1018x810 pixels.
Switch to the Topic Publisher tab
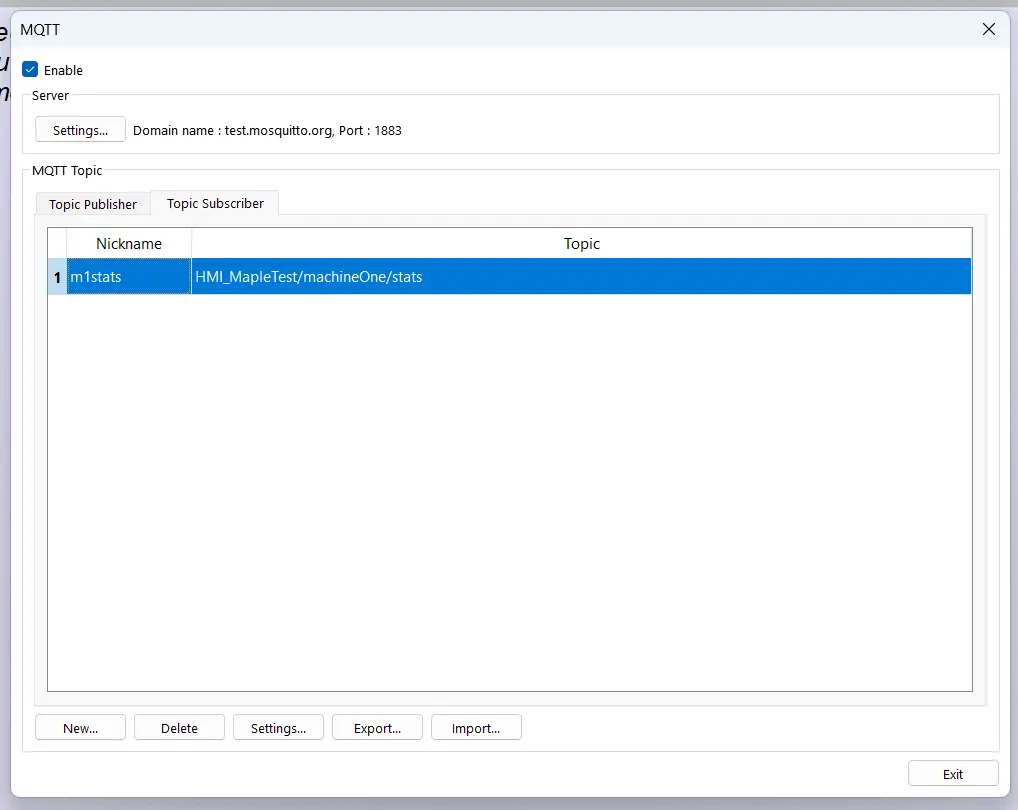point(92,203)
